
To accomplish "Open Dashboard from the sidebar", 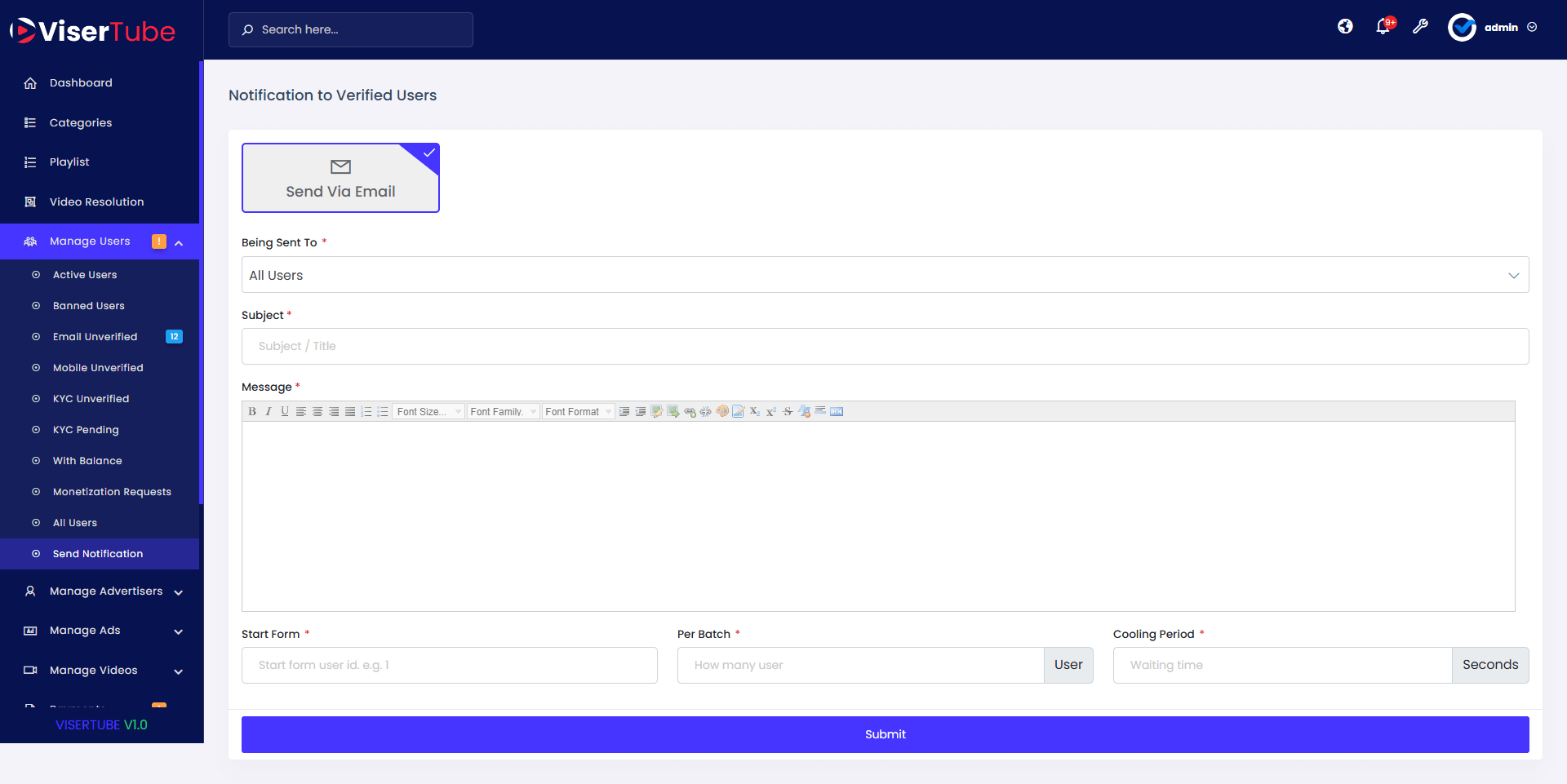I will pos(81,83).
